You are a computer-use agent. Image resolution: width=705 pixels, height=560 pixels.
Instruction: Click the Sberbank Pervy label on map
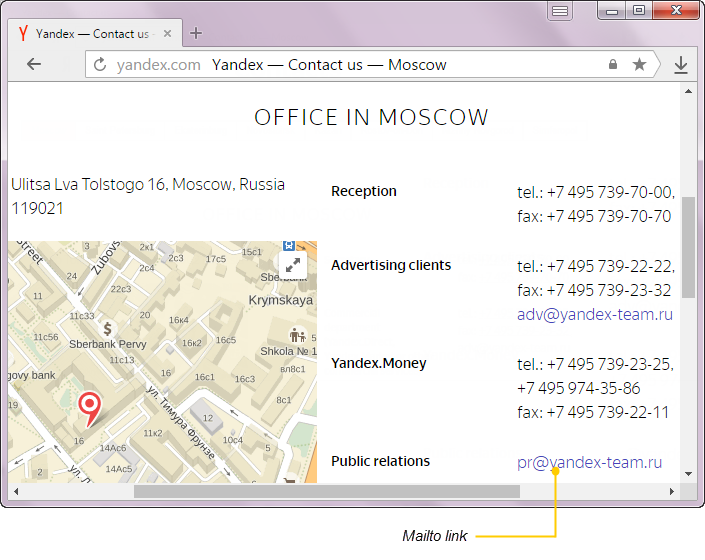pos(107,344)
